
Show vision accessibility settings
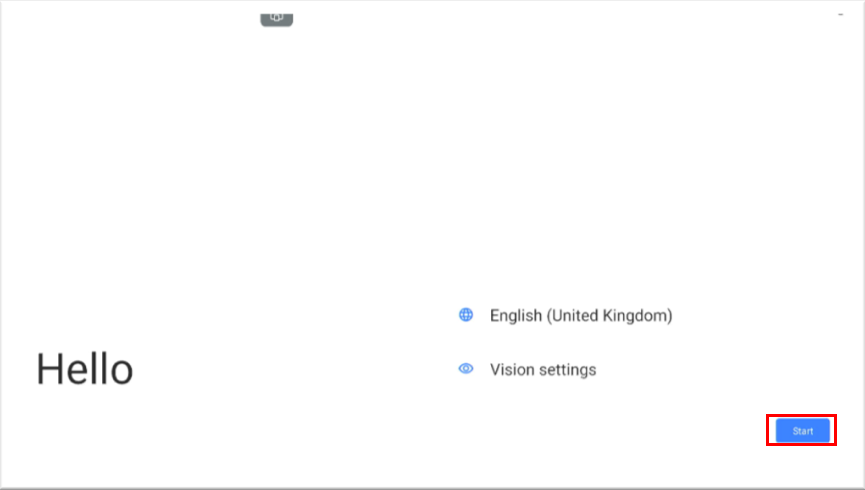(x=542, y=369)
